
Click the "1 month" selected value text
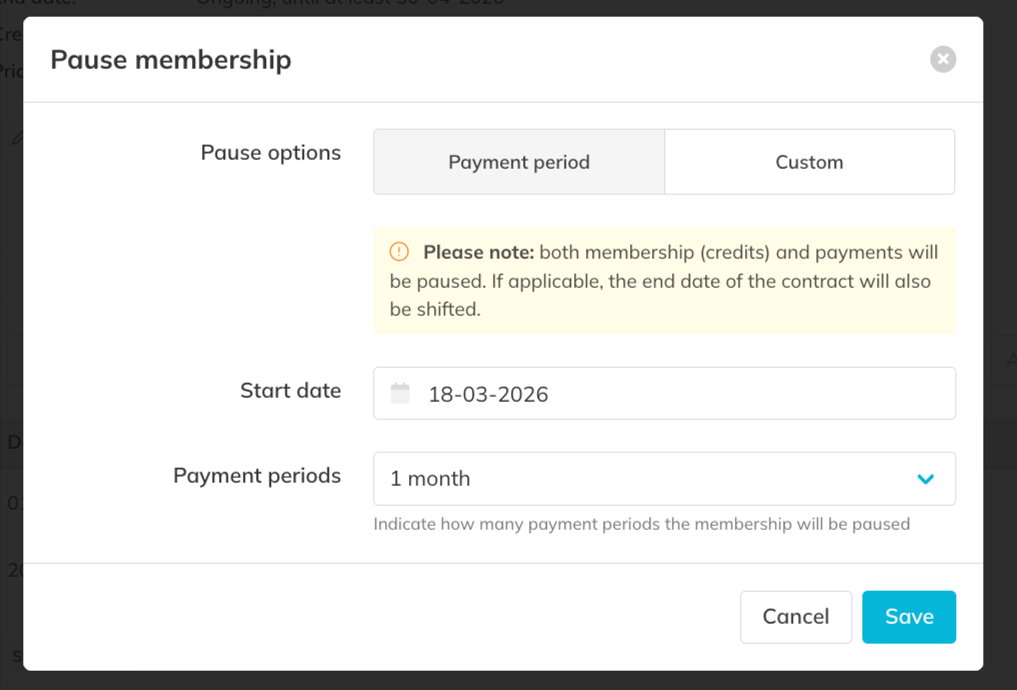click(430, 479)
